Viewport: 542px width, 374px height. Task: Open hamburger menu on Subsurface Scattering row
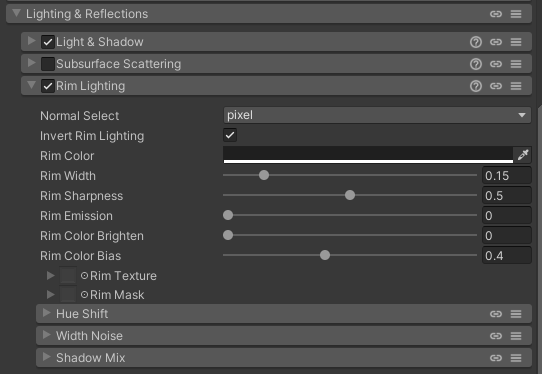[516, 64]
